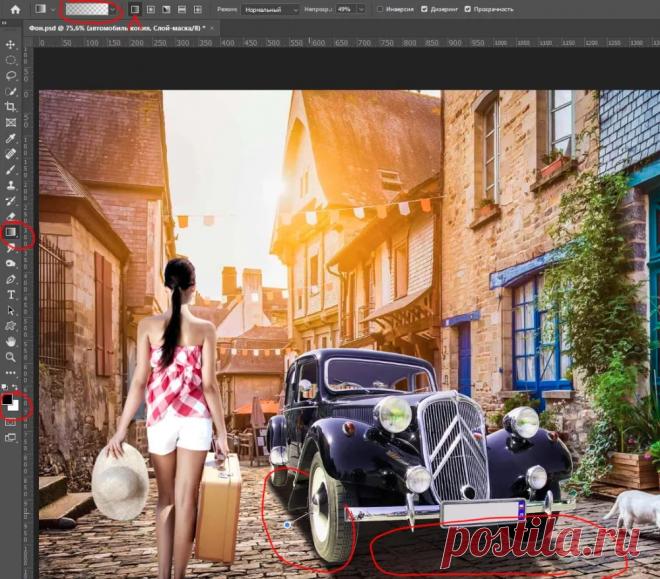Select the Zoom magnifier tool

coord(11,356)
